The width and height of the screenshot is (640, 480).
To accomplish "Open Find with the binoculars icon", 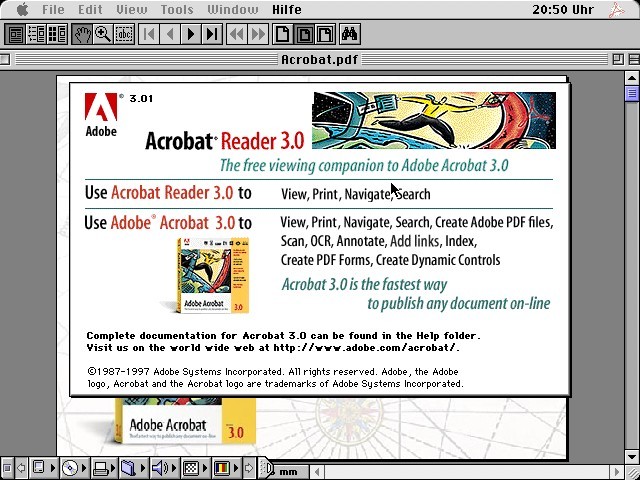I will (350, 35).
